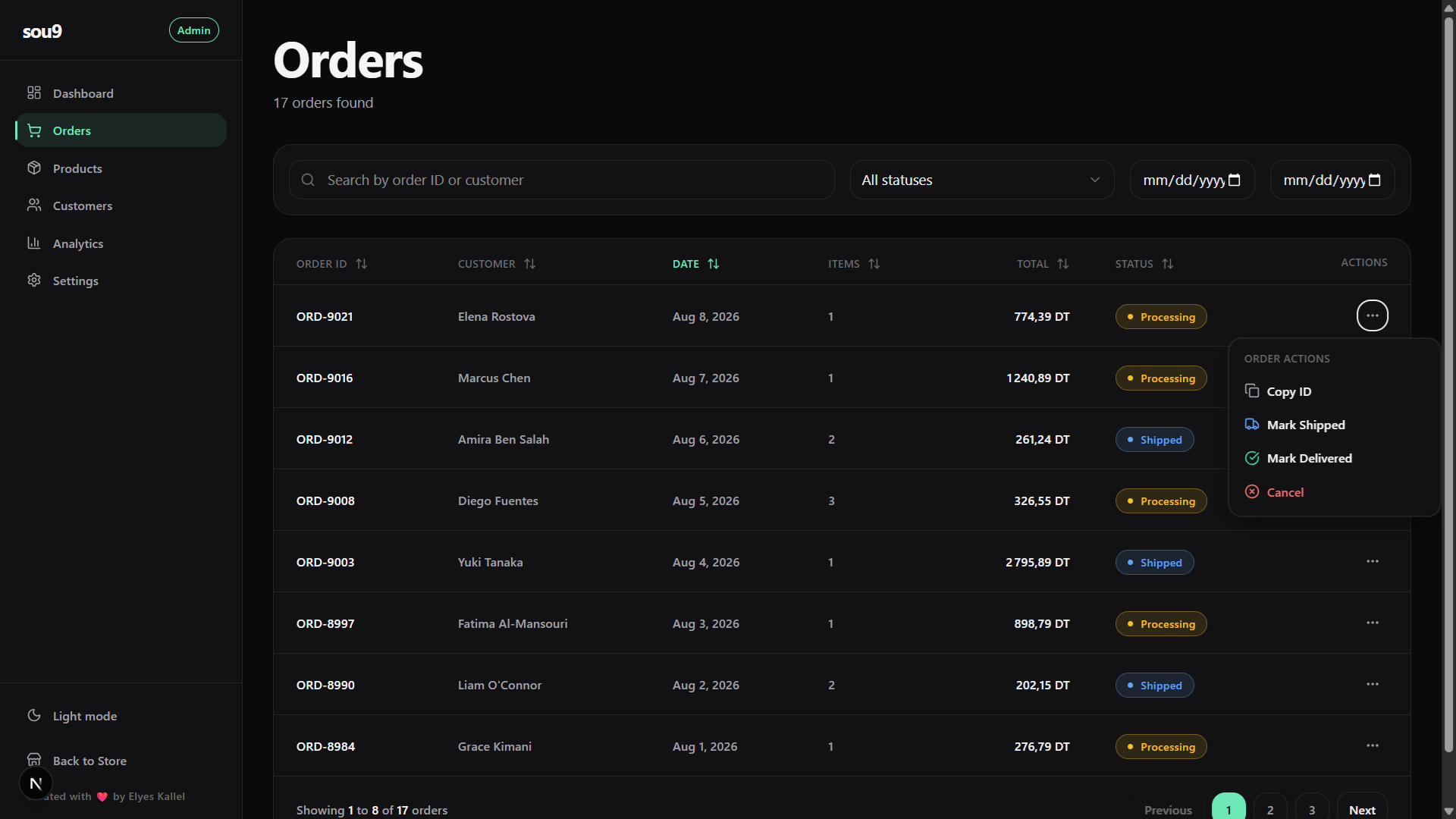
Task: Click the Next pagination button
Action: (x=1362, y=808)
